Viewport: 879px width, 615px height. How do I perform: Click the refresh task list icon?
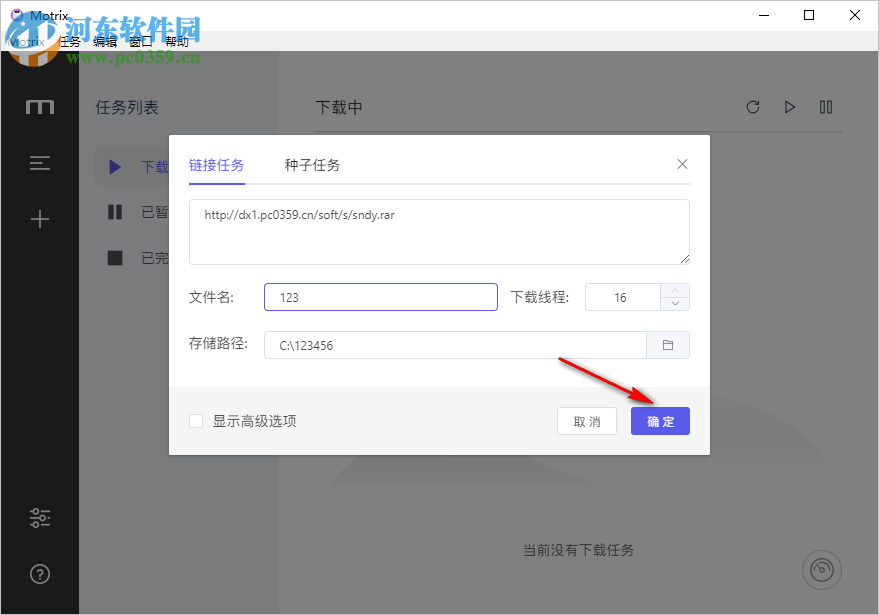(753, 107)
